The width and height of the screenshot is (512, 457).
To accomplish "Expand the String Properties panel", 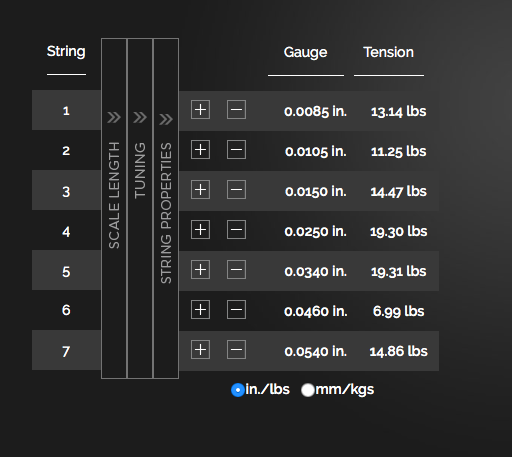I will (166, 208).
